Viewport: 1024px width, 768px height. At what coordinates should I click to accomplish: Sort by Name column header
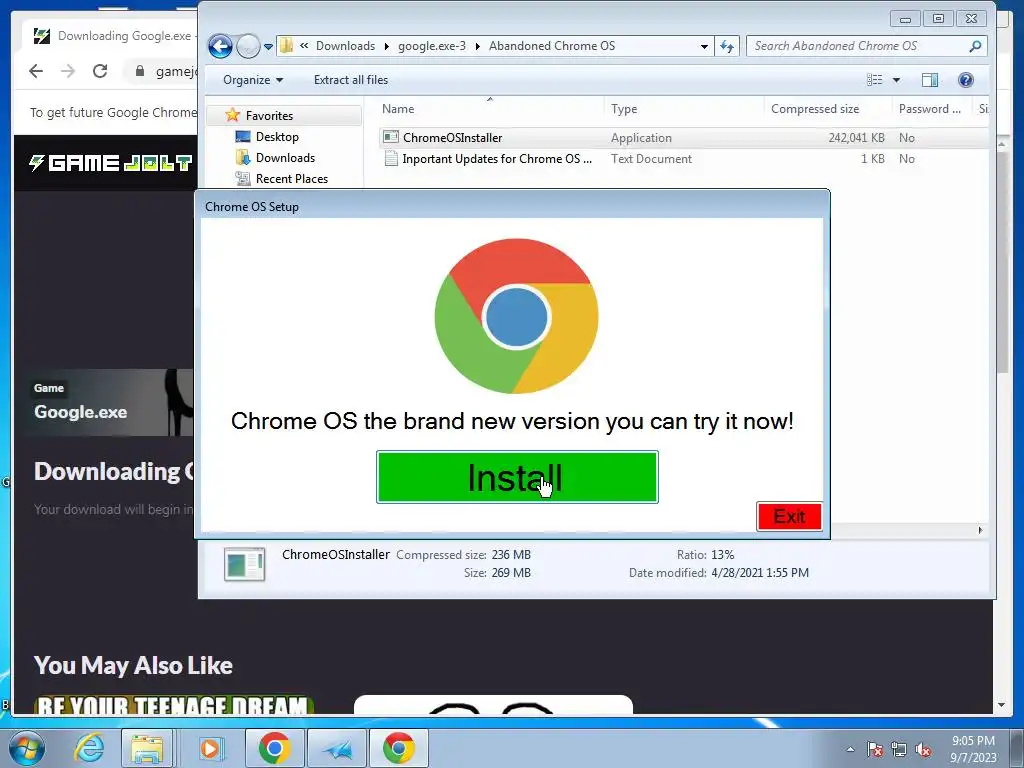tap(491, 109)
